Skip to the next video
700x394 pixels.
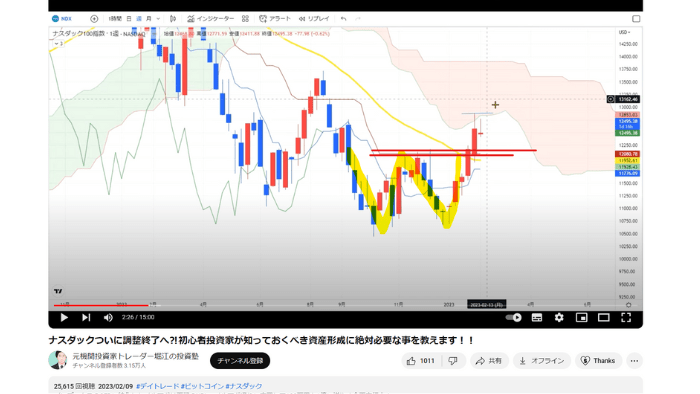(x=86, y=317)
